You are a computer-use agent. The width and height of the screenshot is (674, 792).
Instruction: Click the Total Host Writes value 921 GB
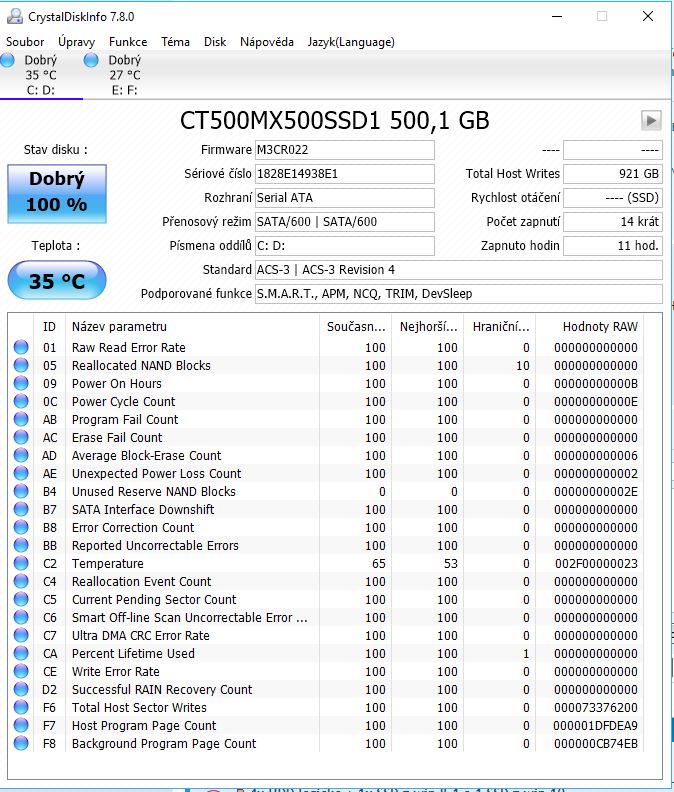click(x=612, y=174)
